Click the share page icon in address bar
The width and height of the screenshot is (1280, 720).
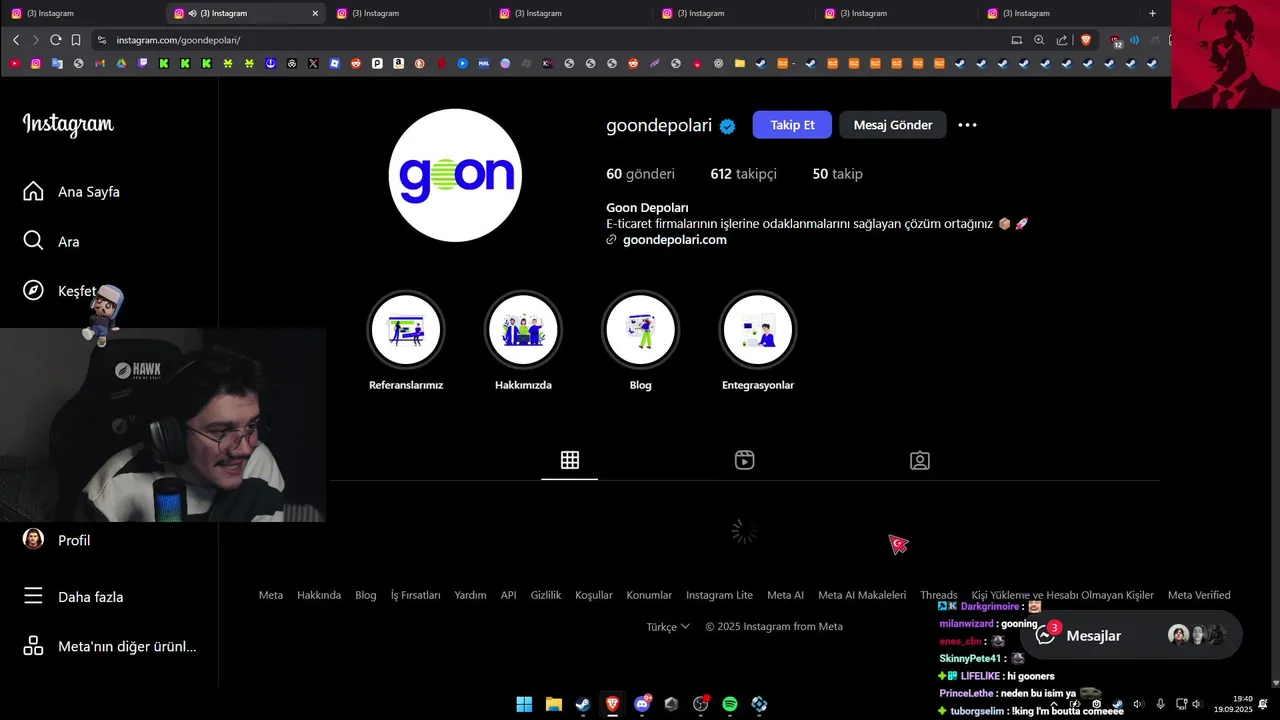click(x=1061, y=40)
